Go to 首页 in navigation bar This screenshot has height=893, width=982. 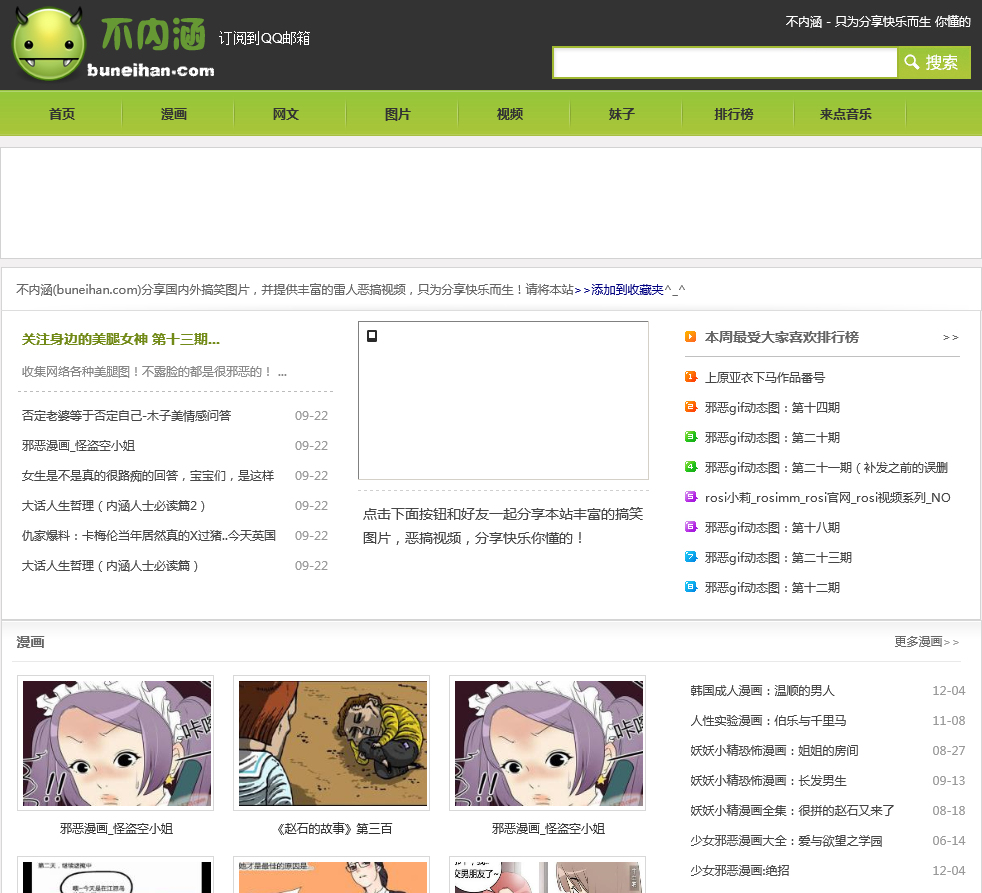62,114
